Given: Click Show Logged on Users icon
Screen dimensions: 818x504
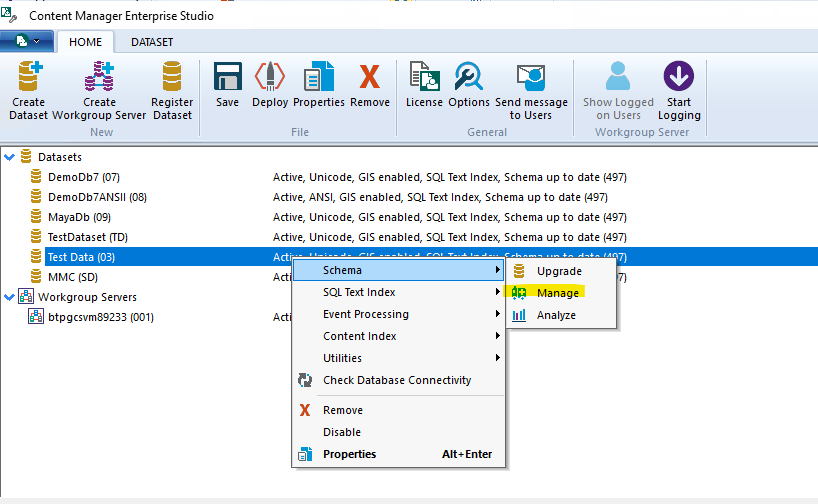Looking at the screenshot, I should pyautogui.click(x=618, y=76).
